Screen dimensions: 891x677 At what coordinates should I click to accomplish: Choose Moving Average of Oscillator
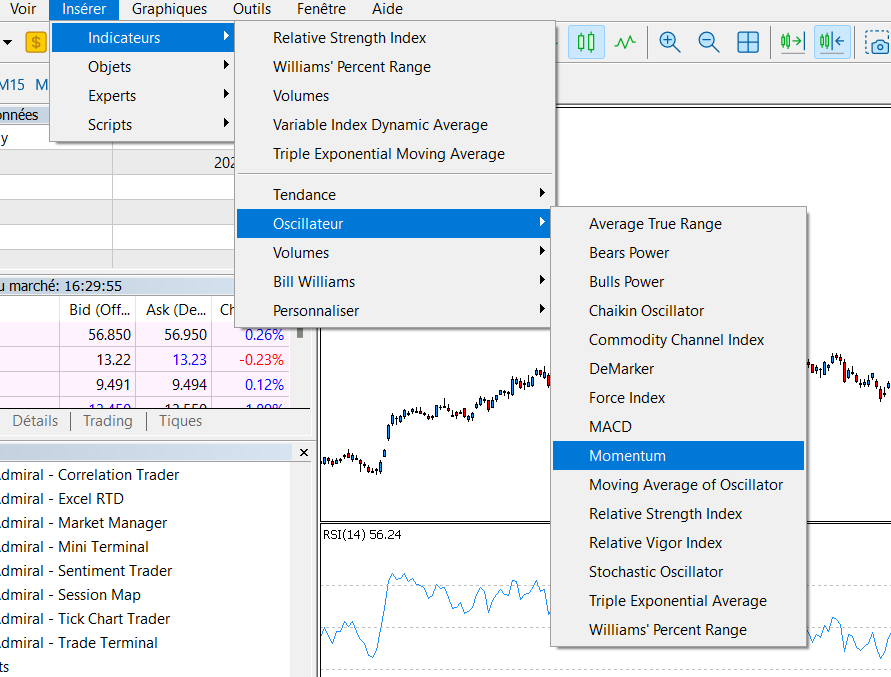click(x=678, y=484)
